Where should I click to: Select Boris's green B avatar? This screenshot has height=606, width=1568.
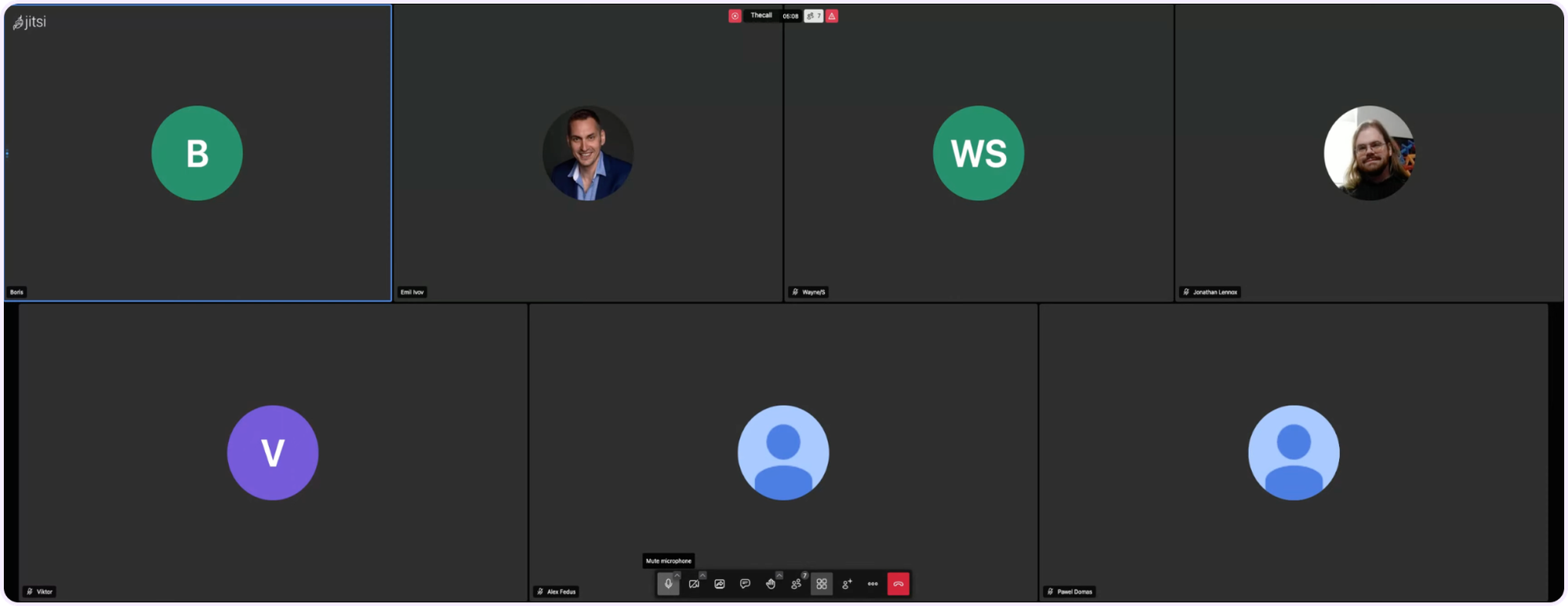point(197,153)
